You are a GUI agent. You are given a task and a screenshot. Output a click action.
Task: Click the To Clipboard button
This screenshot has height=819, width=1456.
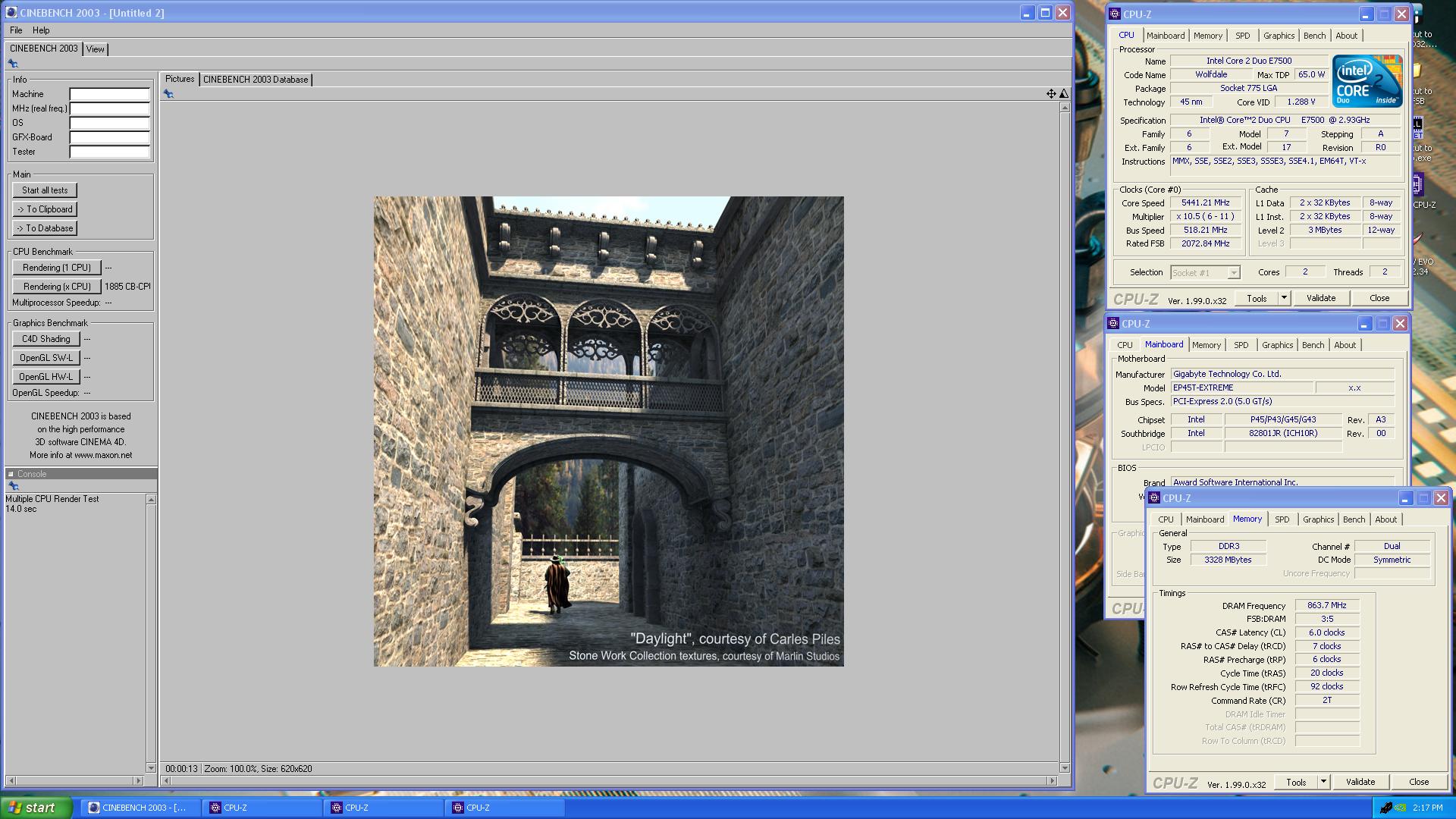(x=45, y=209)
